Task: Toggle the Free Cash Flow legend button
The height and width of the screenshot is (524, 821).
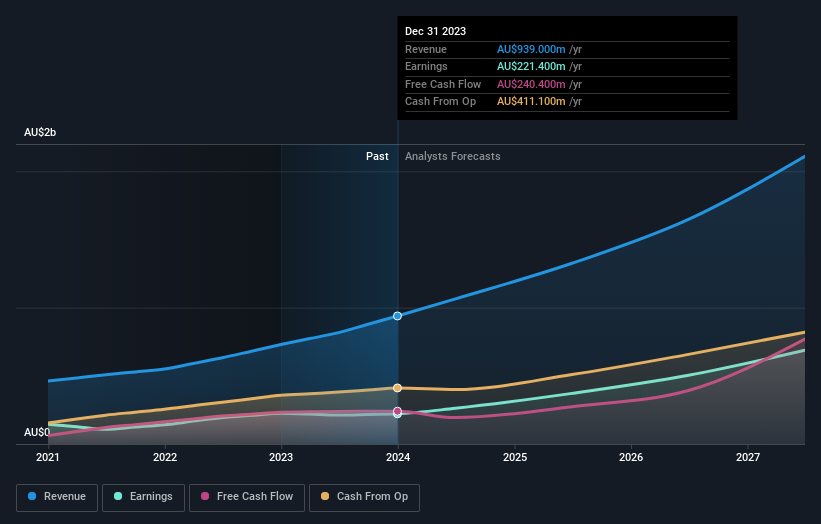Action: tap(247, 497)
